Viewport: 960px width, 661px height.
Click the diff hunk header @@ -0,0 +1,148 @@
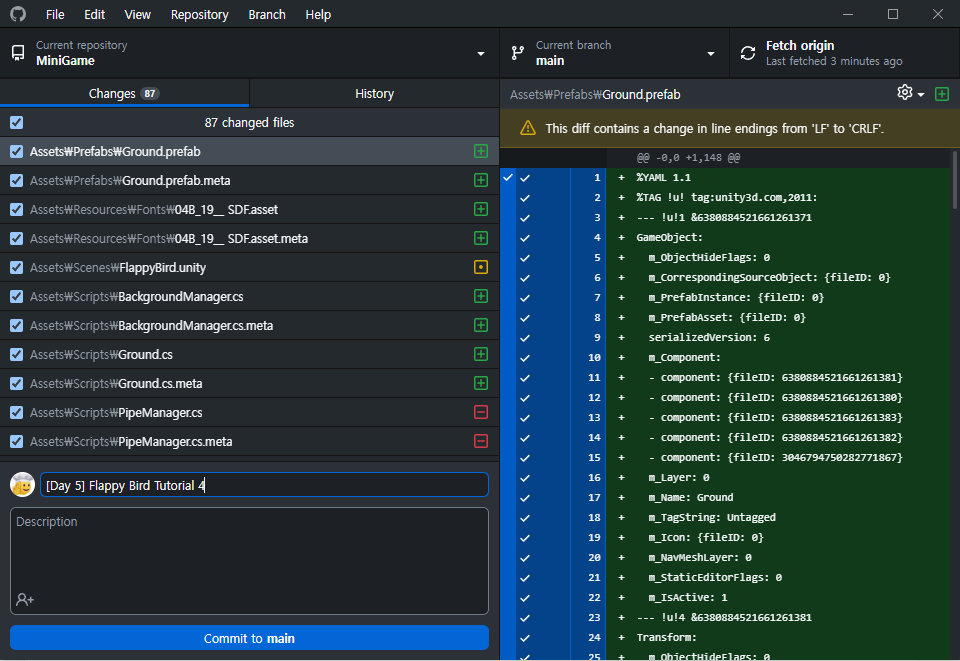pyautogui.click(x=688, y=158)
